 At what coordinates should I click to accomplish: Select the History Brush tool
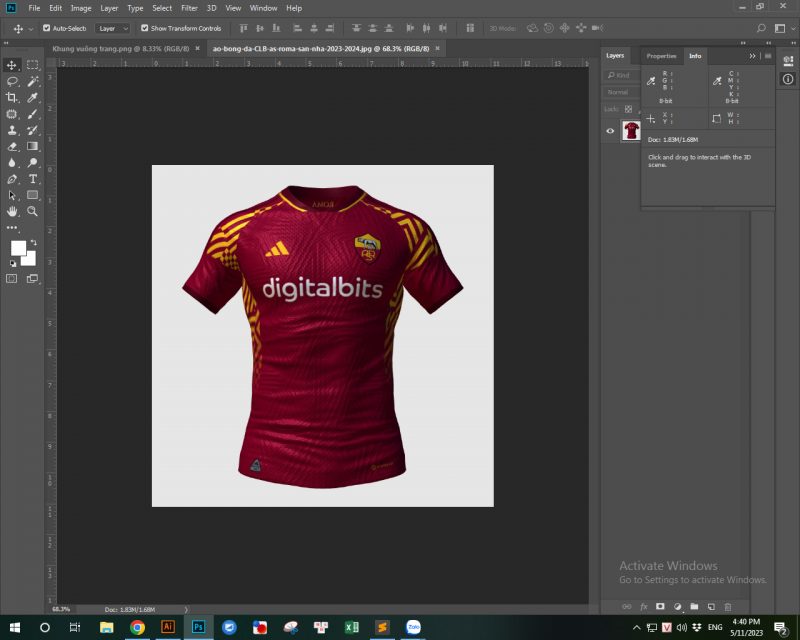pyautogui.click(x=33, y=130)
